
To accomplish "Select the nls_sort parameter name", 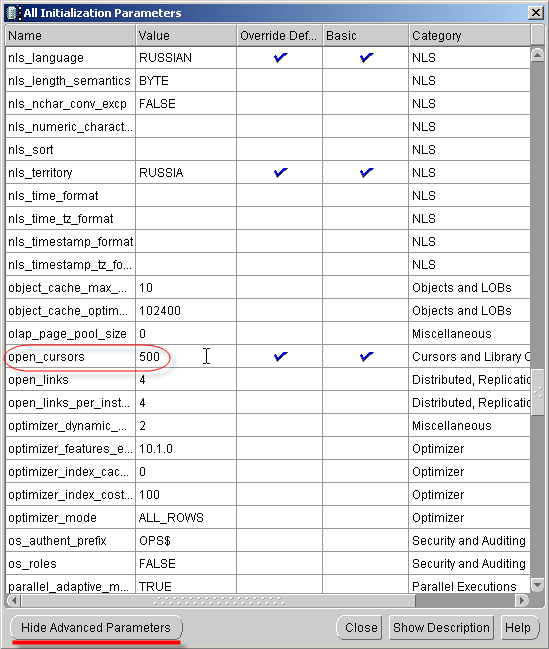I will [31, 149].
